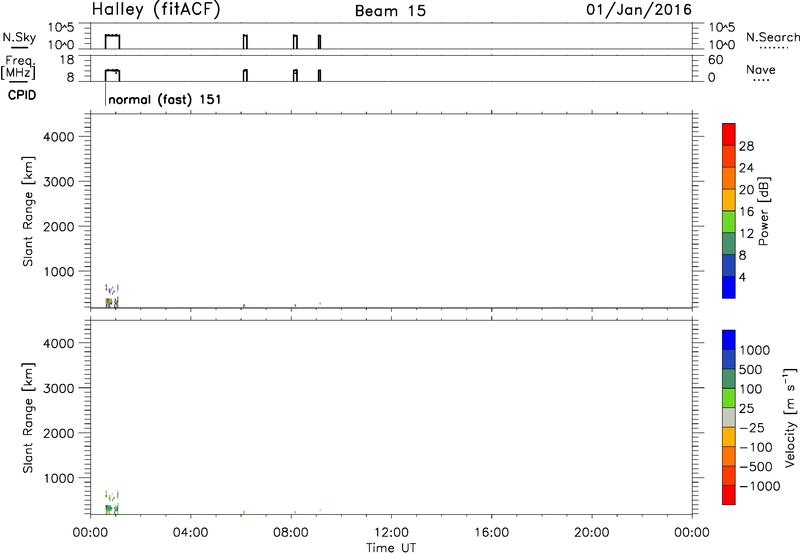Viewport: 800px width, 554px height.
Task: Click the '08:00' time axis label
Action: coord(291,533)
